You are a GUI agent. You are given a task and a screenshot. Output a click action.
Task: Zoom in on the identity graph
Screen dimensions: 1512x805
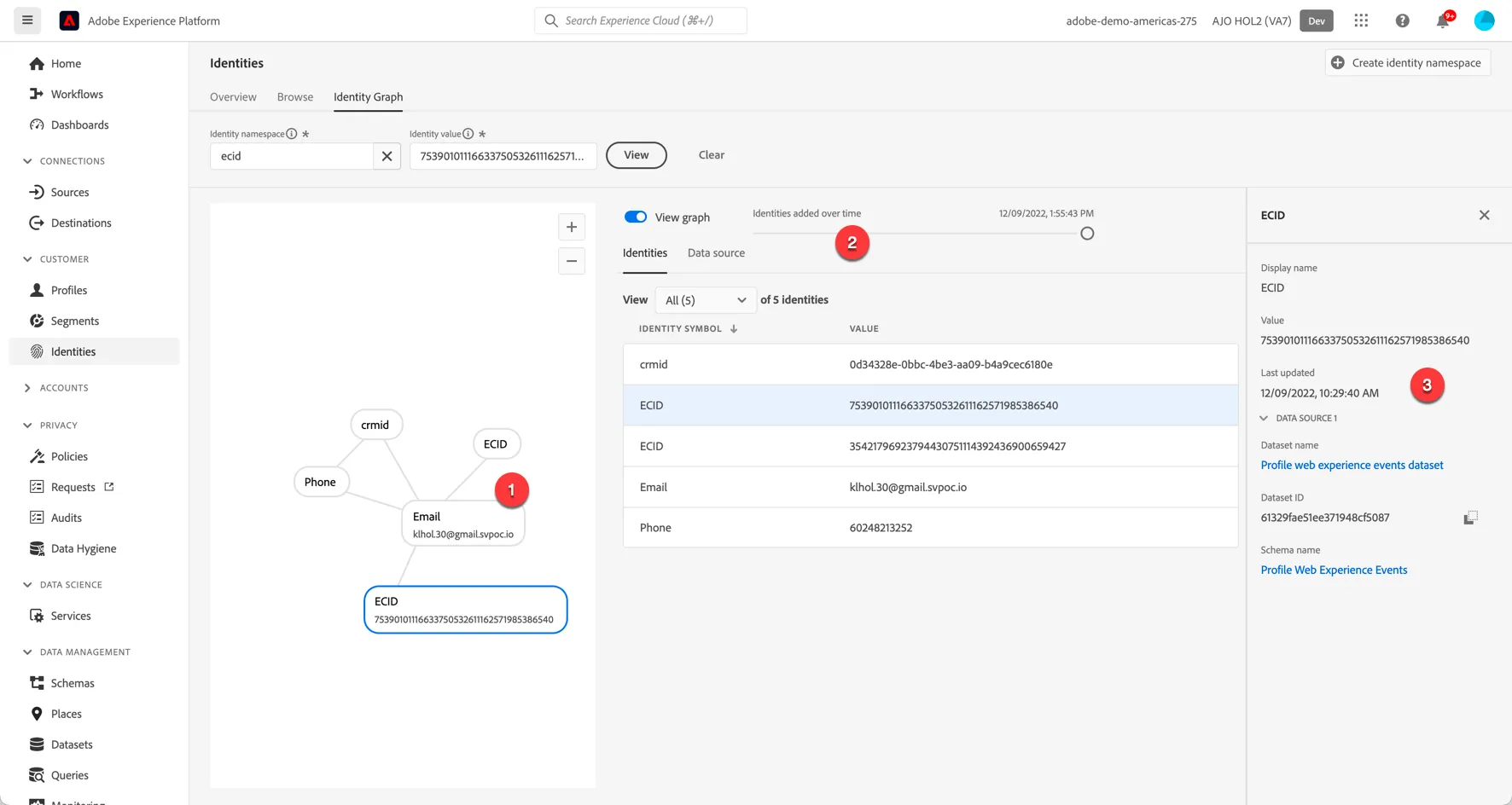point(572,227)
